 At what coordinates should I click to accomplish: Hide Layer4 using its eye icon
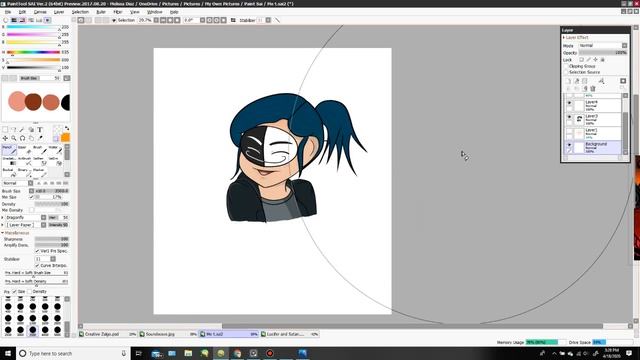tap(569, 103)
